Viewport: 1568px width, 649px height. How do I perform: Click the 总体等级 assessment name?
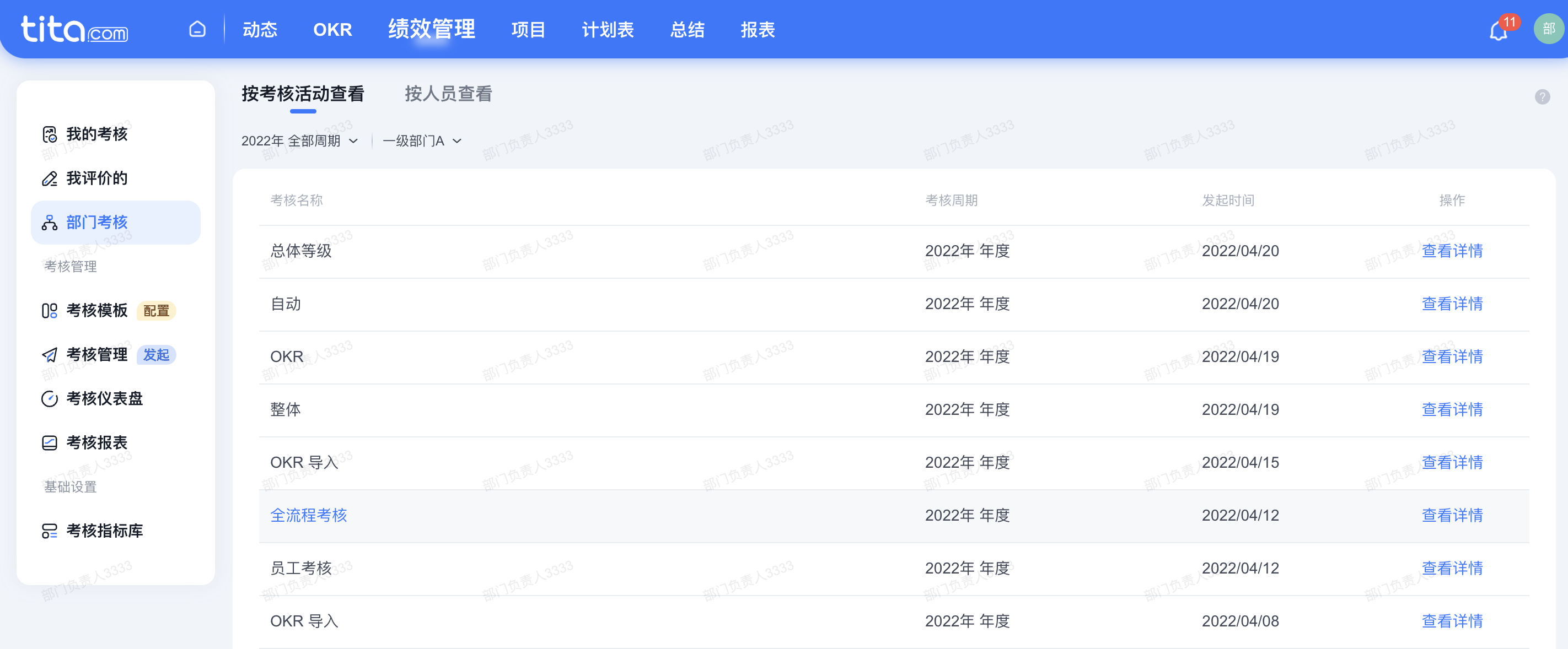300,251
